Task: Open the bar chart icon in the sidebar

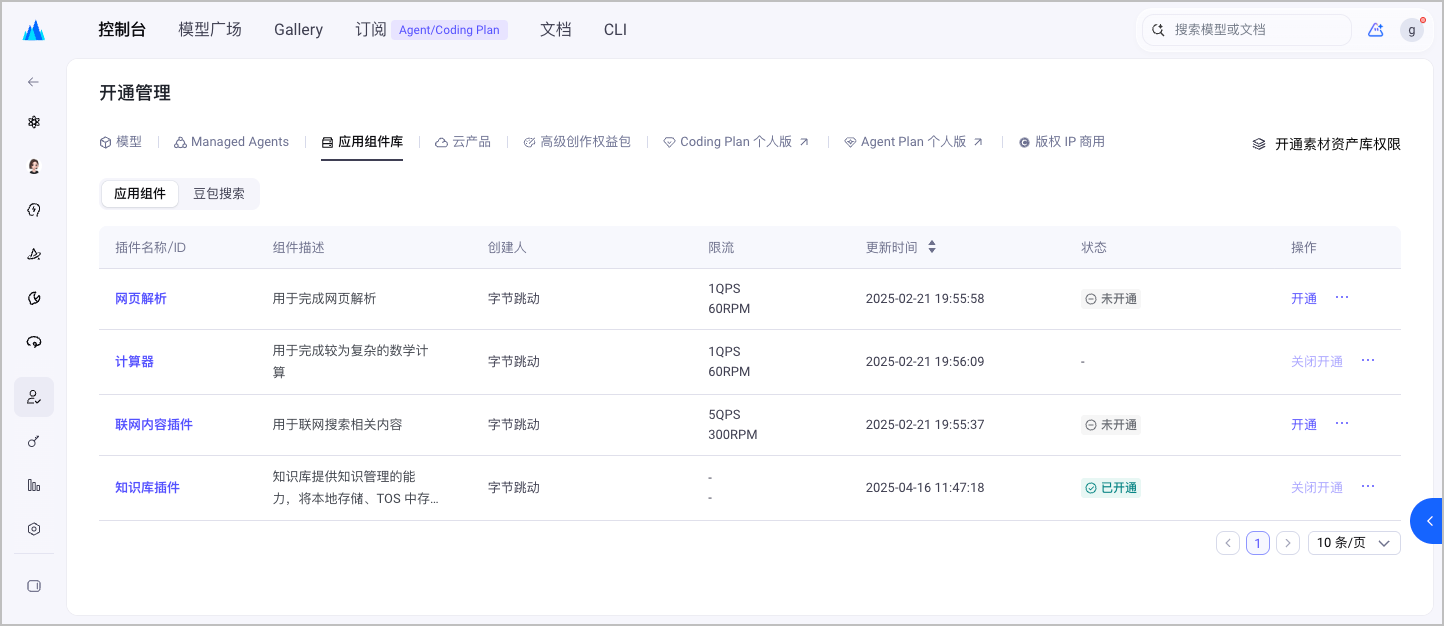Action: coord(34,485)
